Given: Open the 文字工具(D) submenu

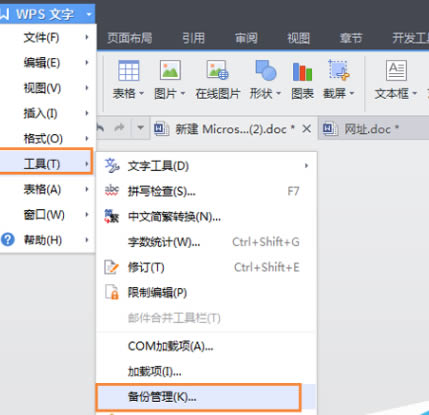Looking at the screenshot, I should tap(207, 166).
